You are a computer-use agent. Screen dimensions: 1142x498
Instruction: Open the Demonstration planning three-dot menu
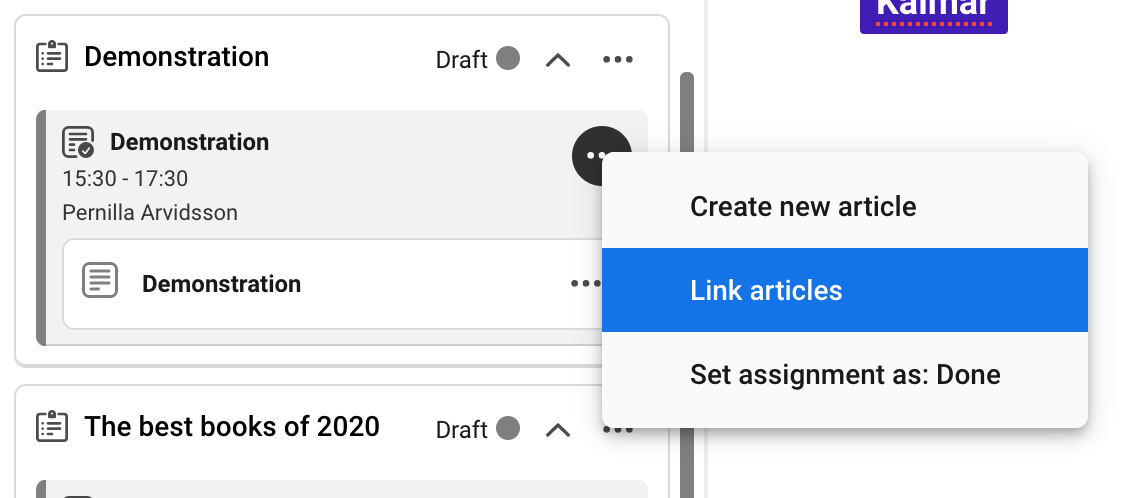pos(618,60)
